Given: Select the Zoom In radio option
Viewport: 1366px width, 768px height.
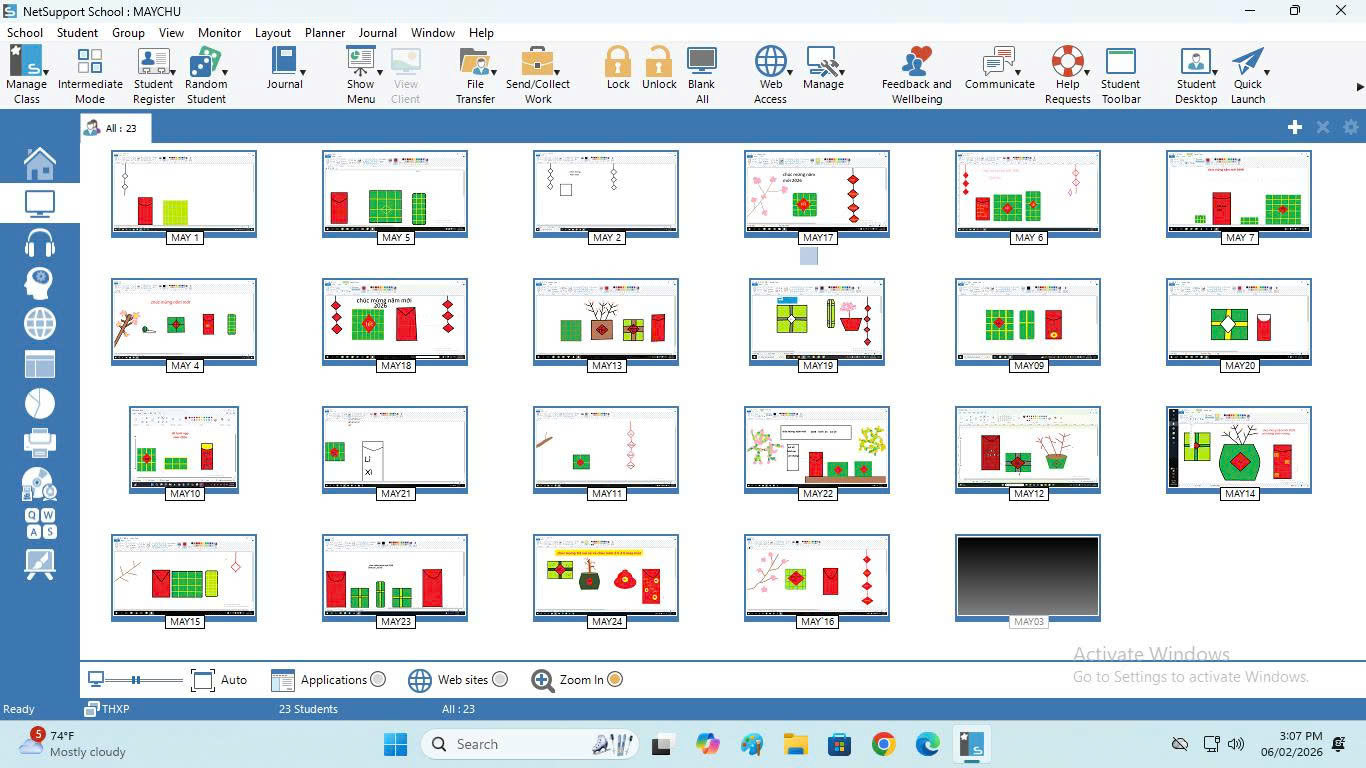Looking at the screenshot, I should [615, 680].
